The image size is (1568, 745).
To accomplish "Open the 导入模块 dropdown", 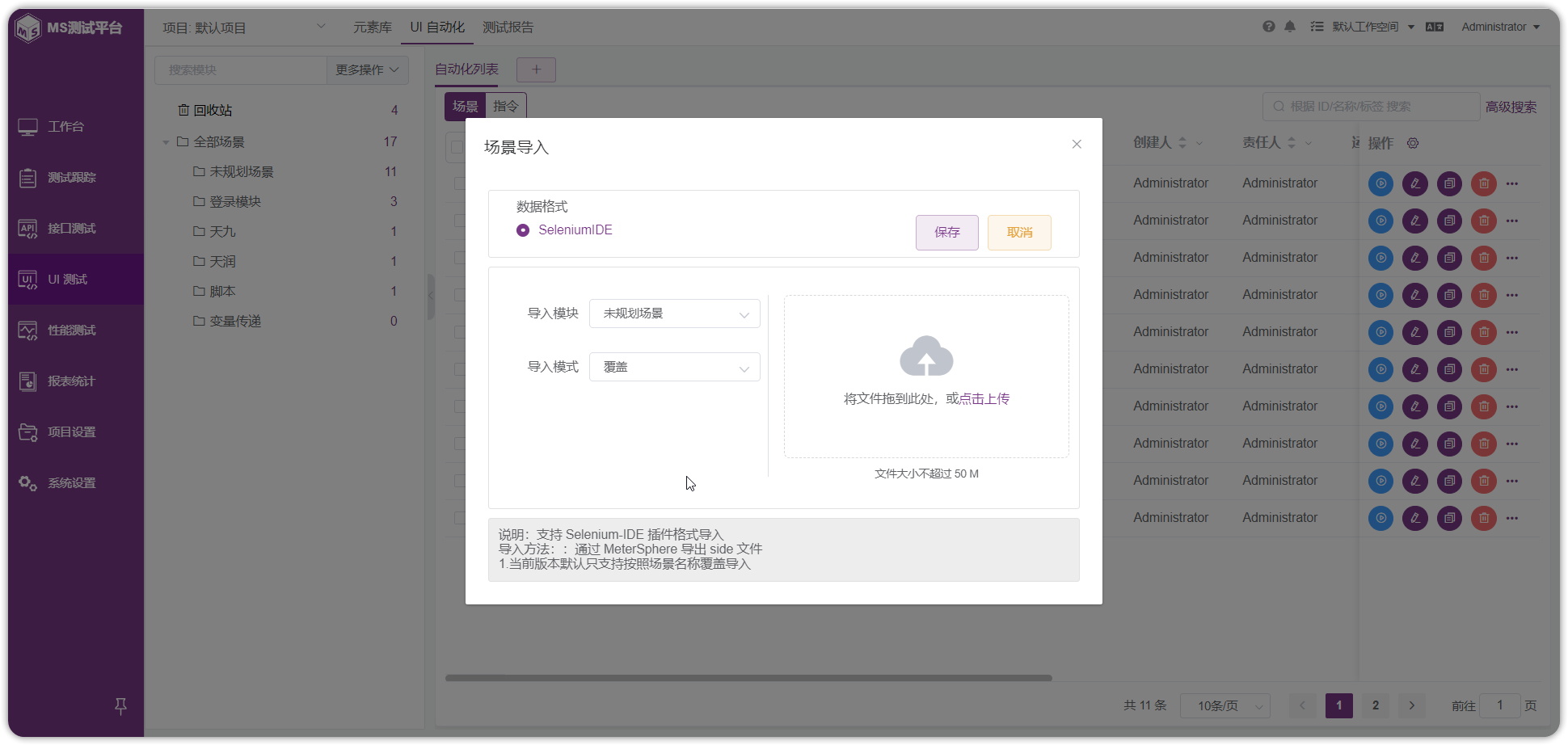I will (675, 314).
